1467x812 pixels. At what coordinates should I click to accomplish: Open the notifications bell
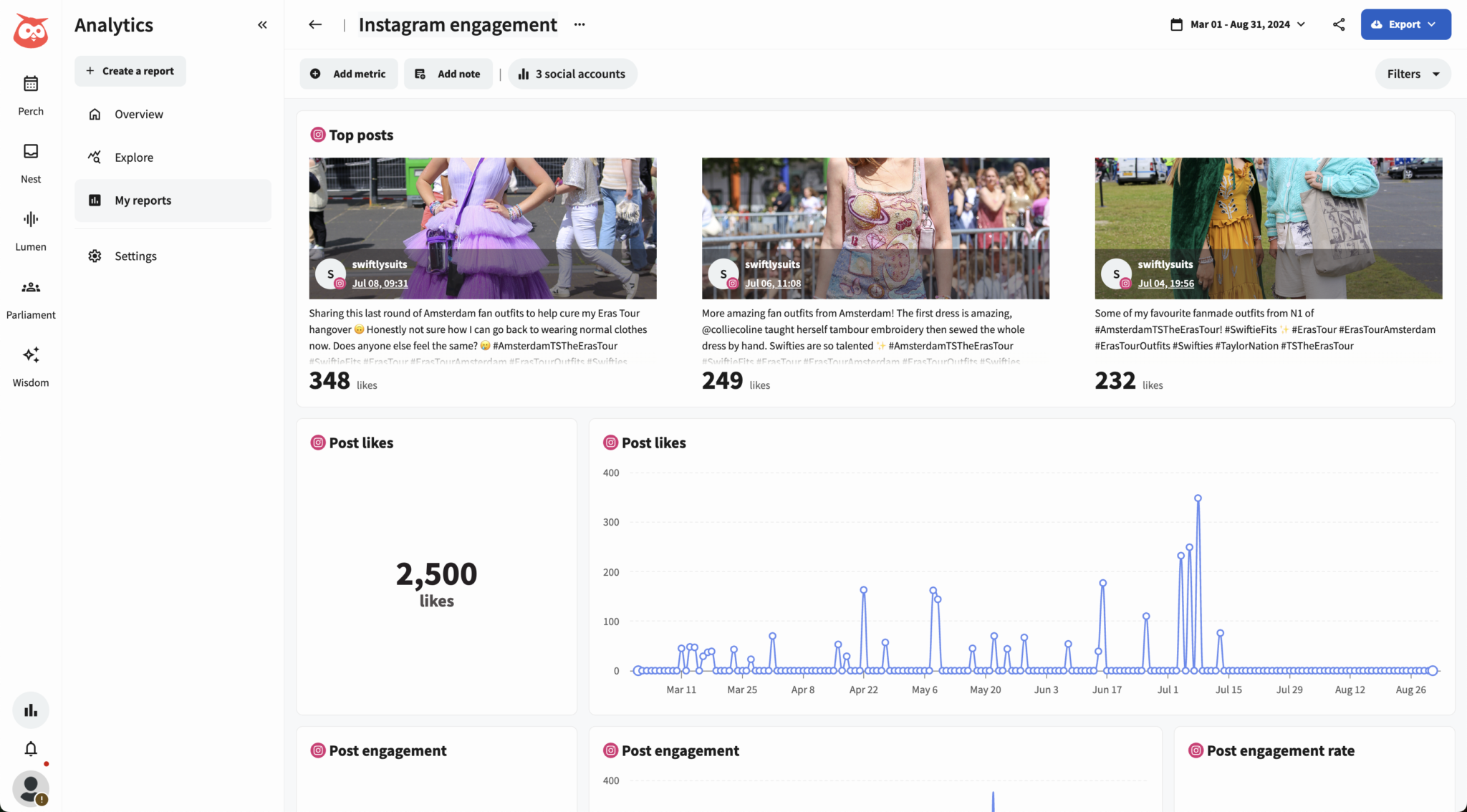click(31, 749)
